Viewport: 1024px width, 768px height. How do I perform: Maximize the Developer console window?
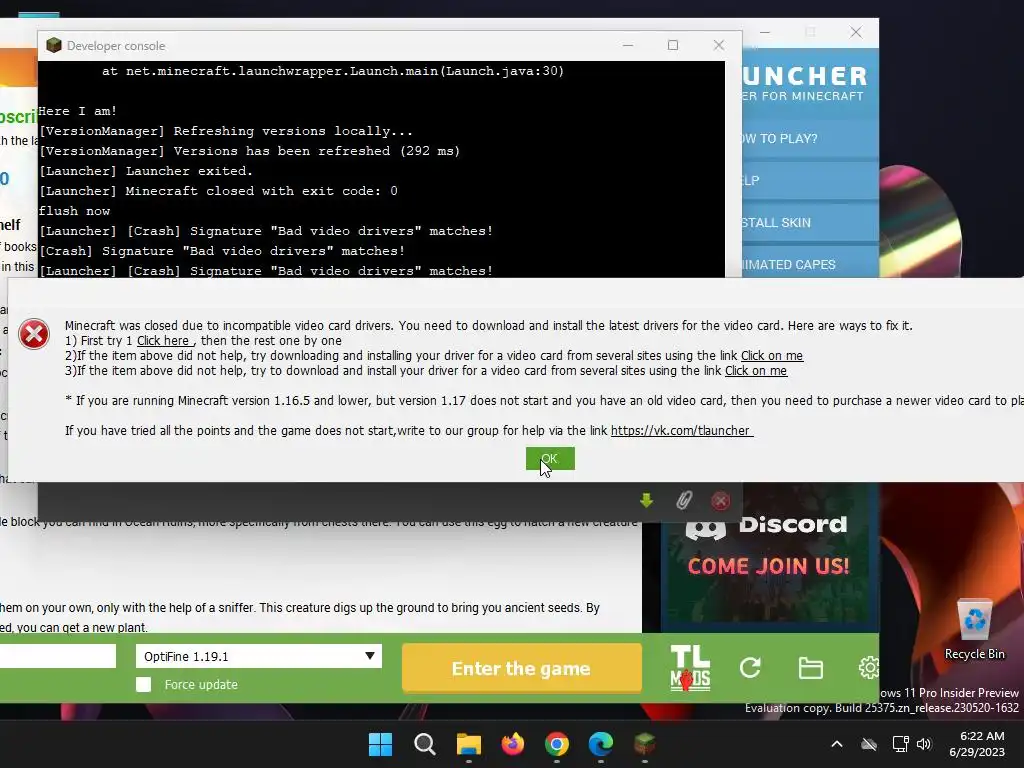[x=673, y=45]
